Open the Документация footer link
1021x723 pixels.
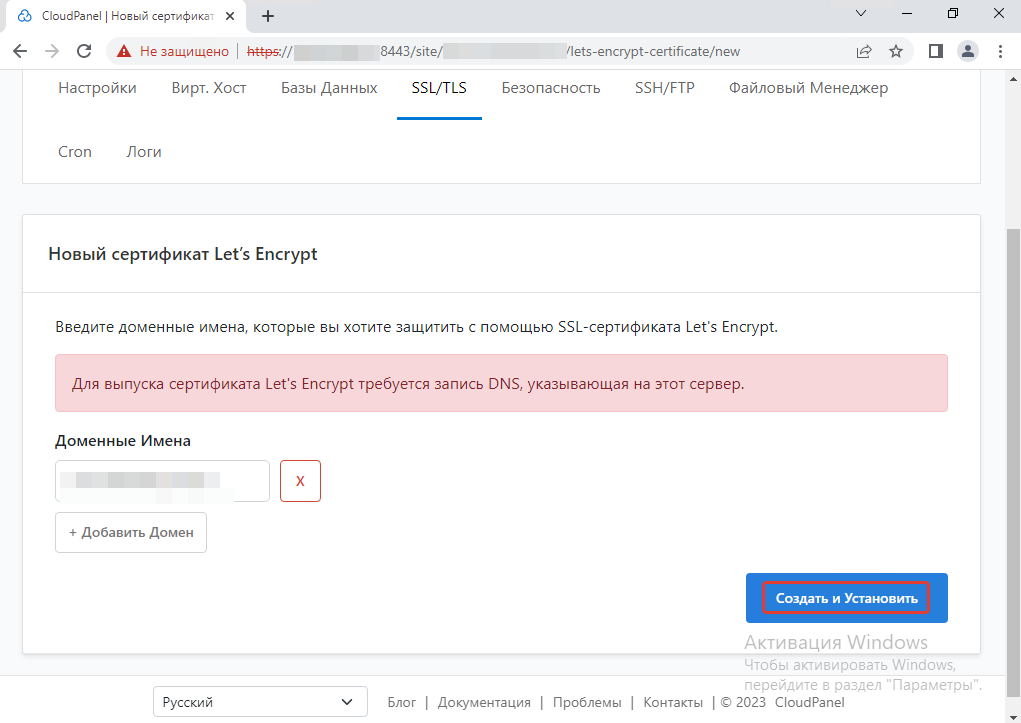pos(484,702)
